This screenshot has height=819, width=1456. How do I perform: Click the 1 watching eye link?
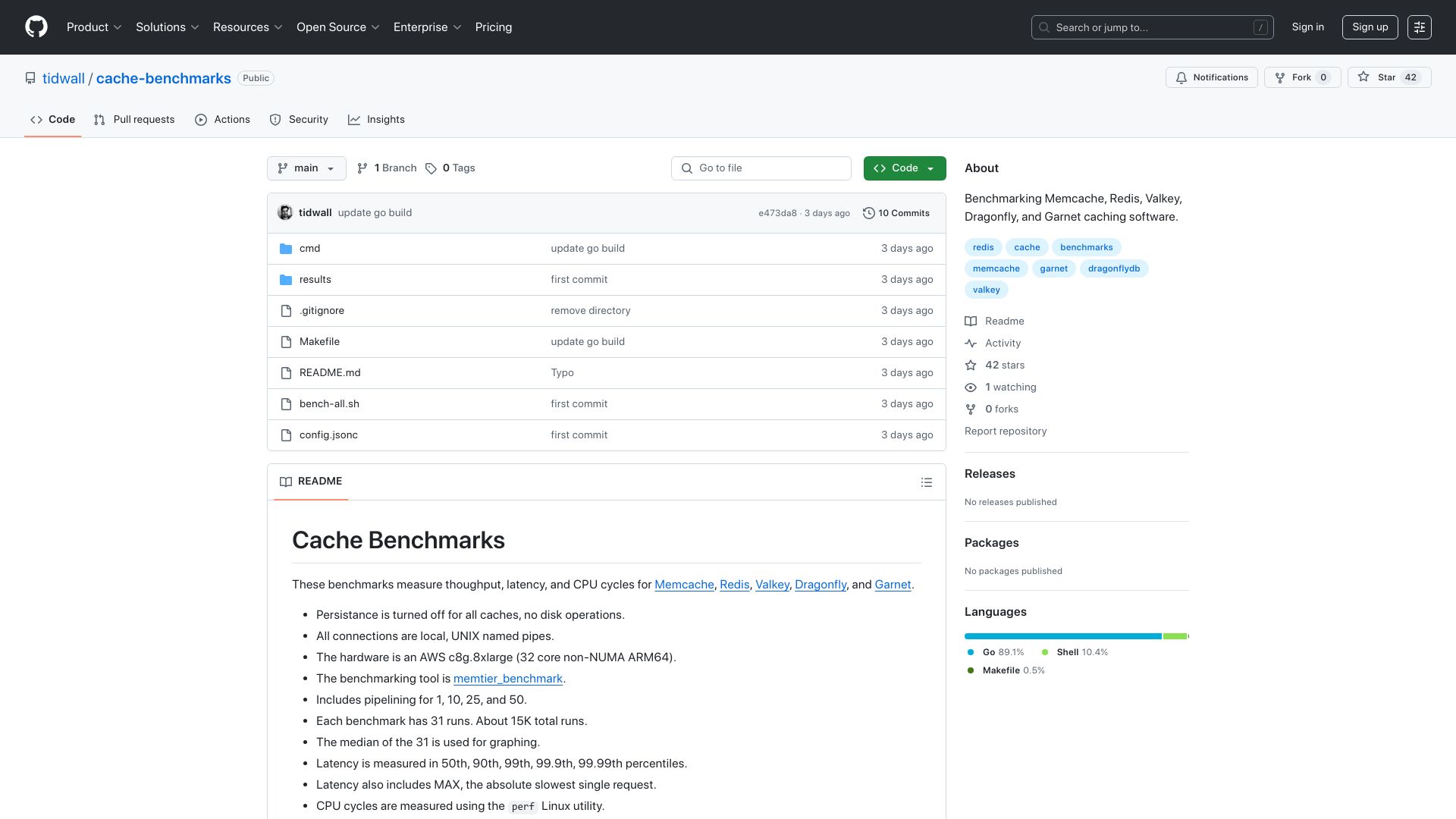point(1000,388)
